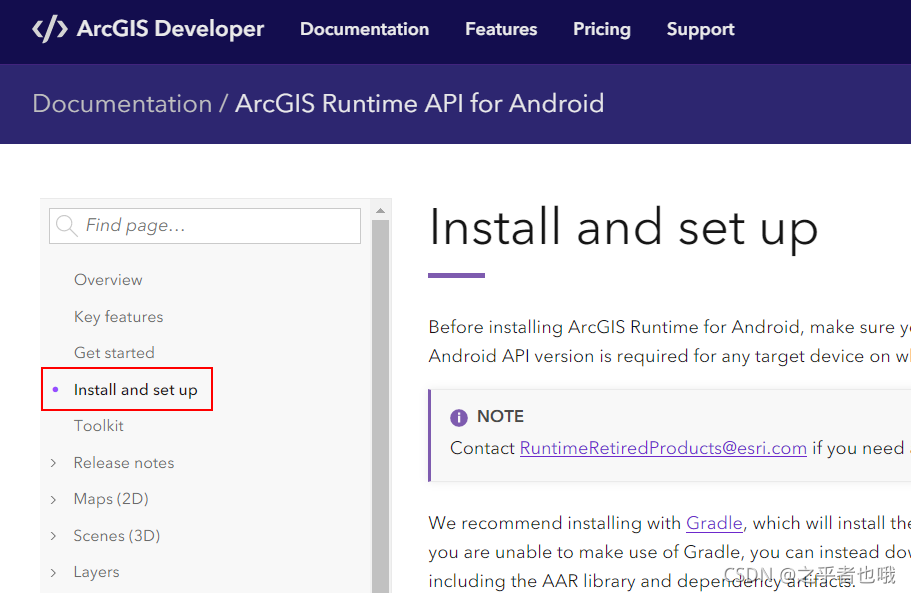
Task: Click the sidebar scrollbar up arrow
Action: click(381, 210)
